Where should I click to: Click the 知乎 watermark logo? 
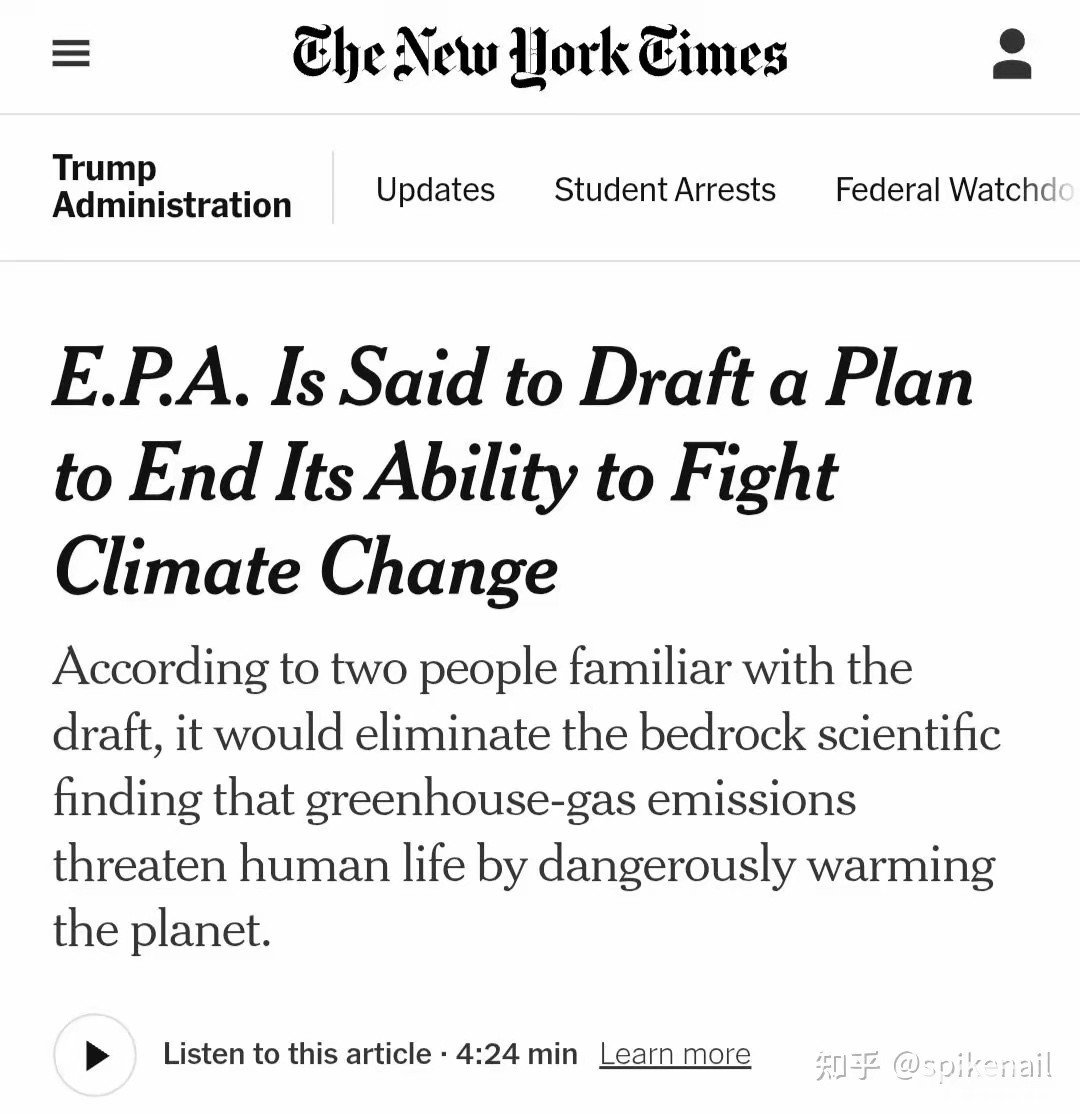pos(847,1066)
